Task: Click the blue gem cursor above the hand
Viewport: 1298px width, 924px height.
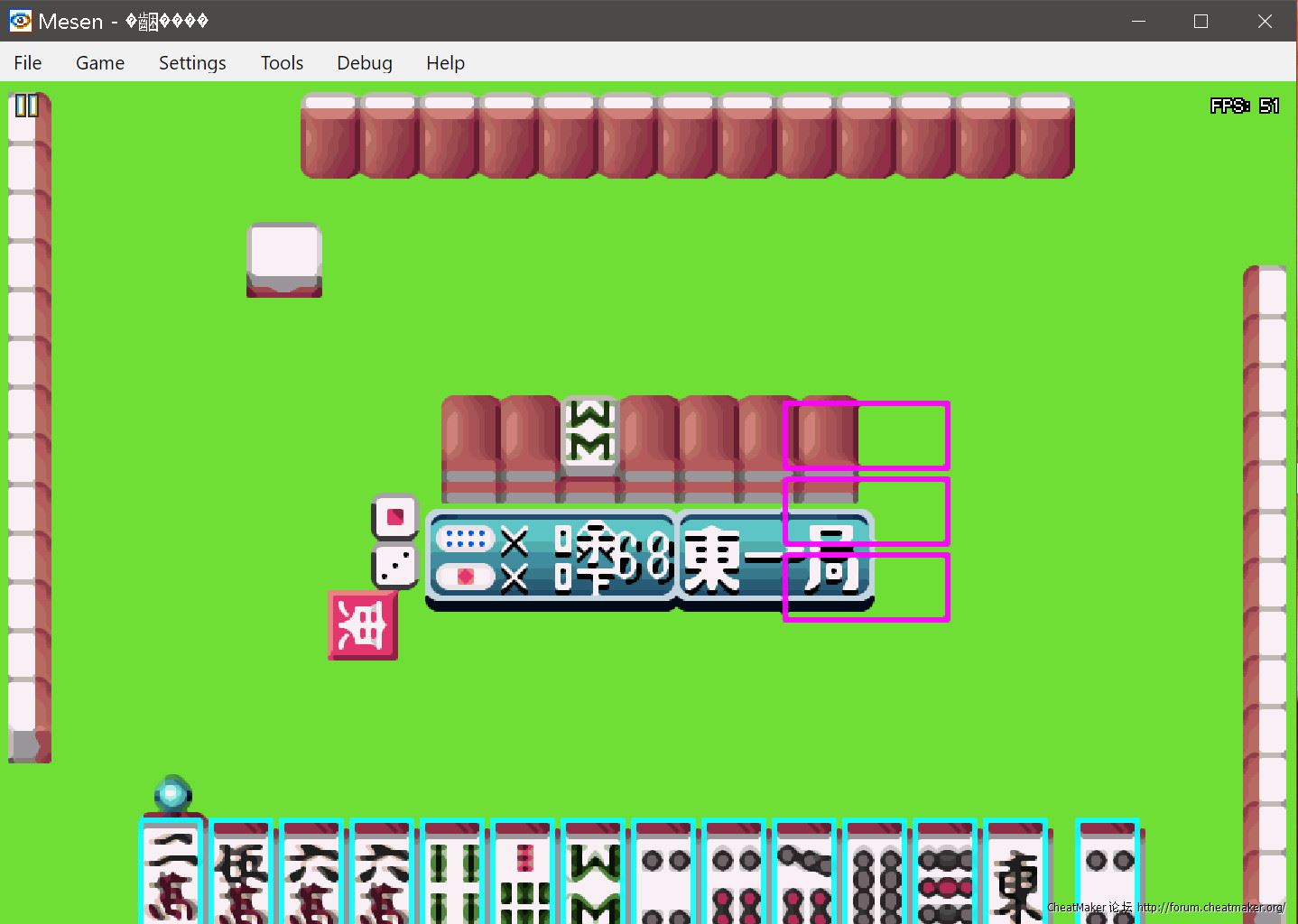Action: point(172,795)
